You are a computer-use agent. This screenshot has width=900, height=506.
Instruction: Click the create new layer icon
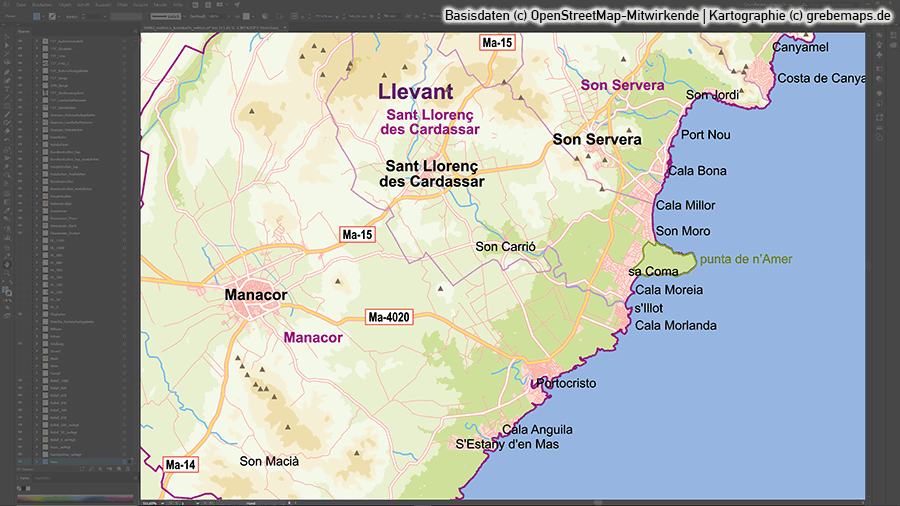point(118,470)
